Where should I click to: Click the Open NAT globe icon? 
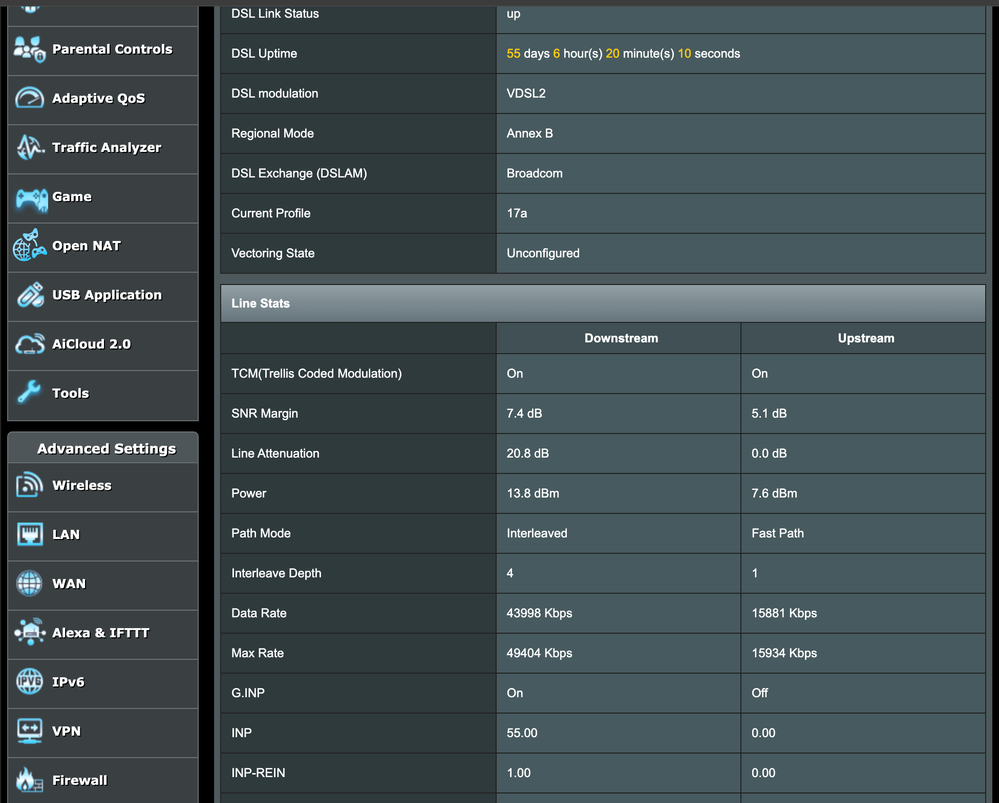click(x=30, y=246)
